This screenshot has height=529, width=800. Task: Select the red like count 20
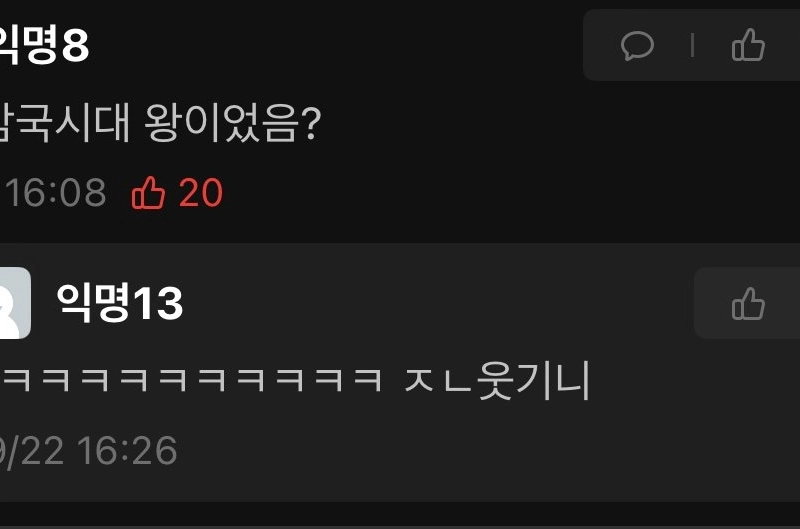click(x=201, y=193)
